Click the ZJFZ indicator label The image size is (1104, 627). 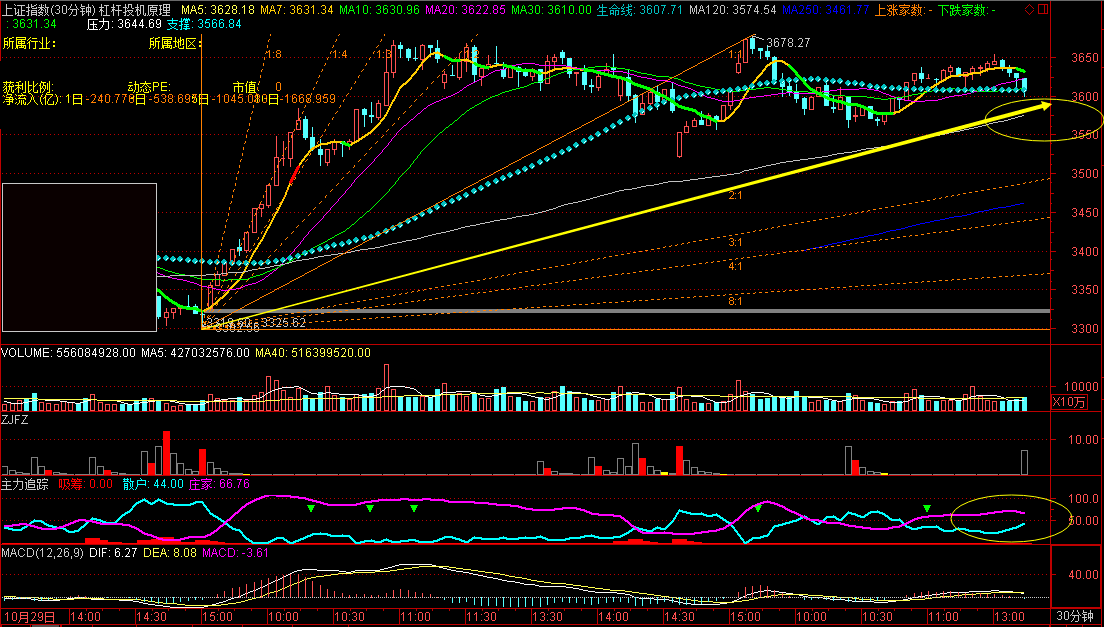pyautogui.click(x=15, y=421)
